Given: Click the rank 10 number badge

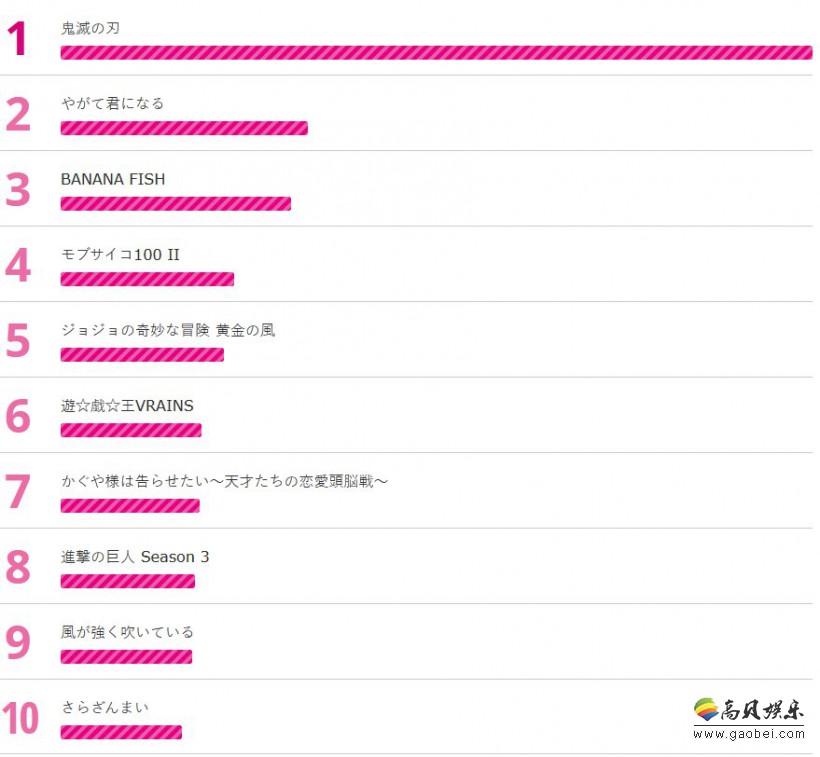Looking at the screenshot, I should [x=20, y=718].
